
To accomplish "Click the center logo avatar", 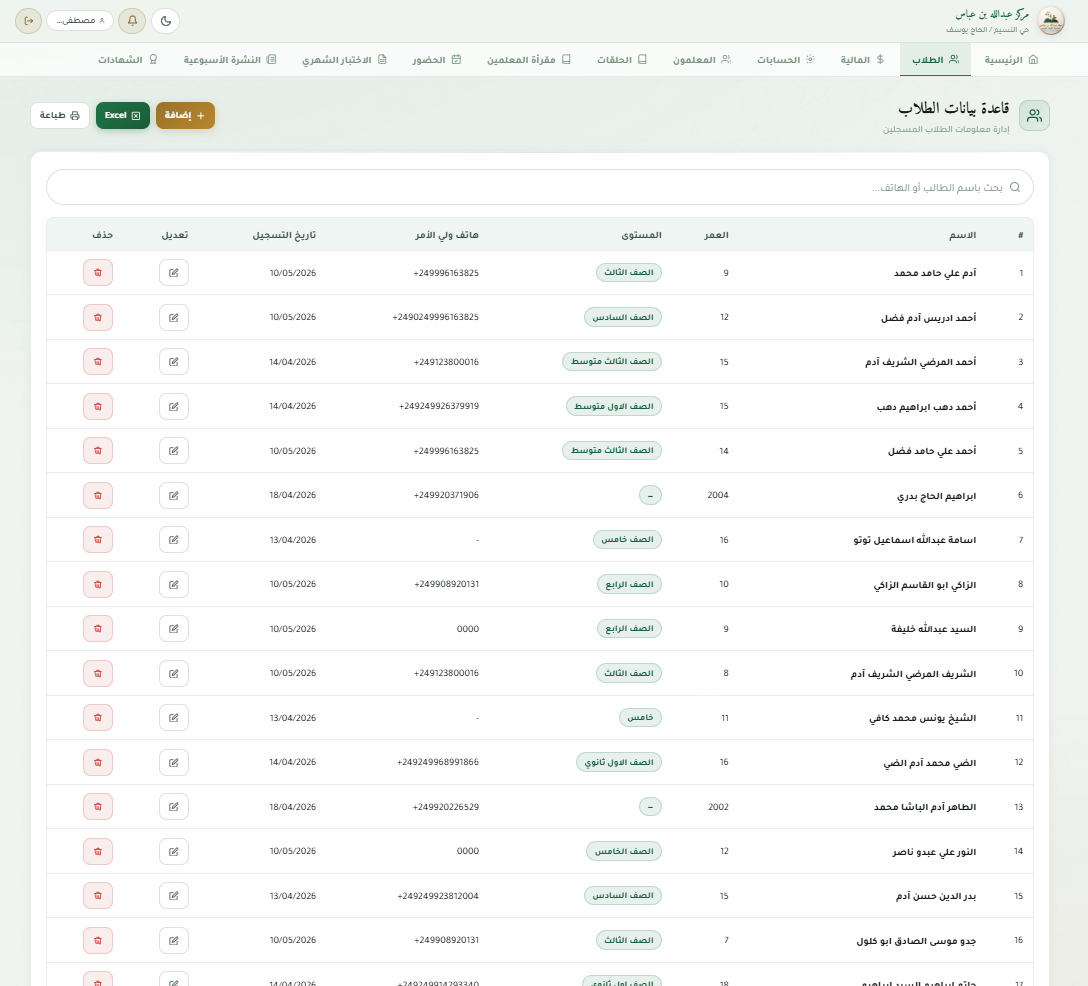I will pos(1051,22).
